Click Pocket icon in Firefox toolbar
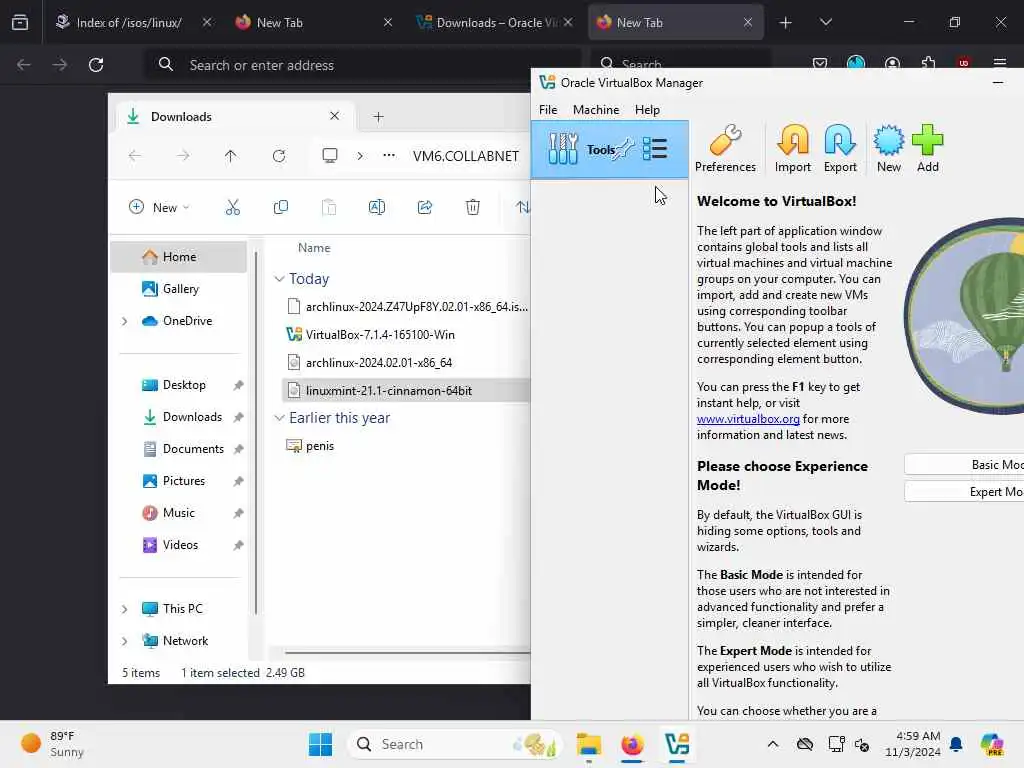Viewport: 1024px width, 768px height. pos(820,63)
